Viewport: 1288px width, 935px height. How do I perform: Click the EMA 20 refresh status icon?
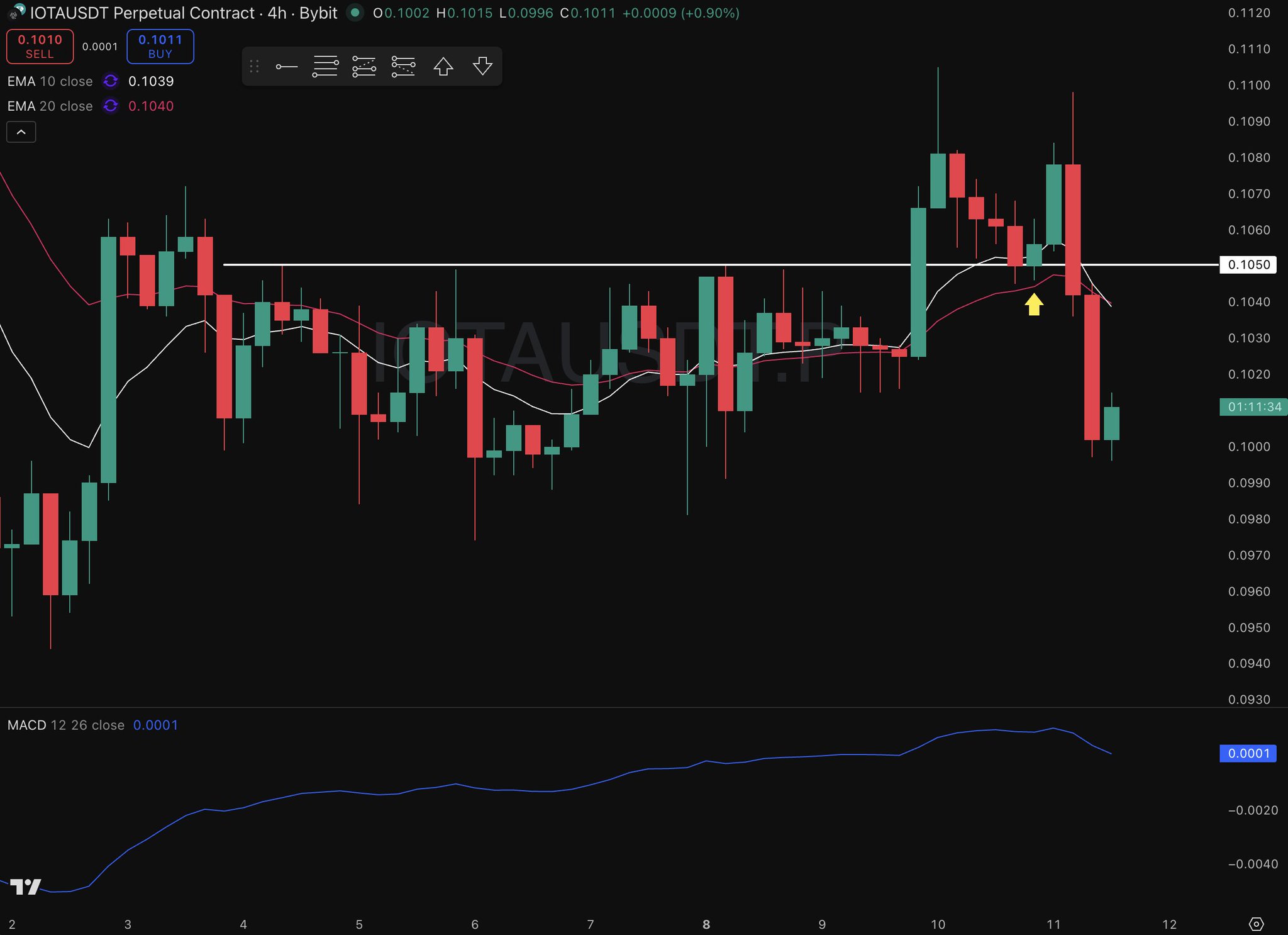(x=111, y=106)
